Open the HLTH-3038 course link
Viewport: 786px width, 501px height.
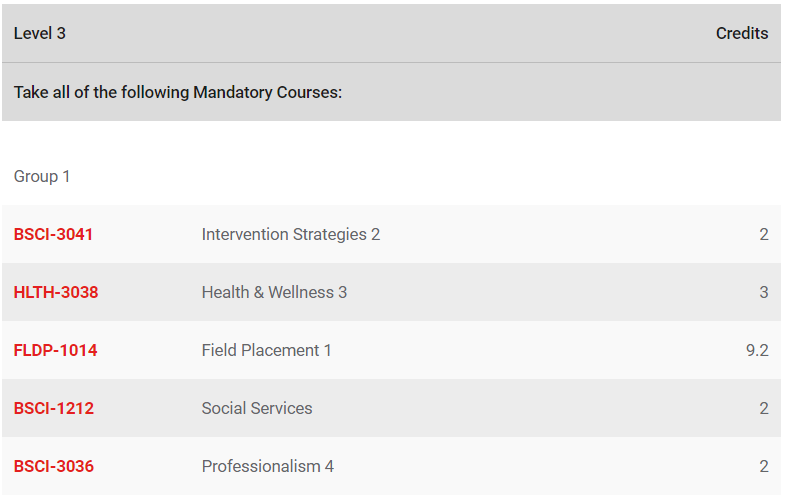[x=56, y=293]
